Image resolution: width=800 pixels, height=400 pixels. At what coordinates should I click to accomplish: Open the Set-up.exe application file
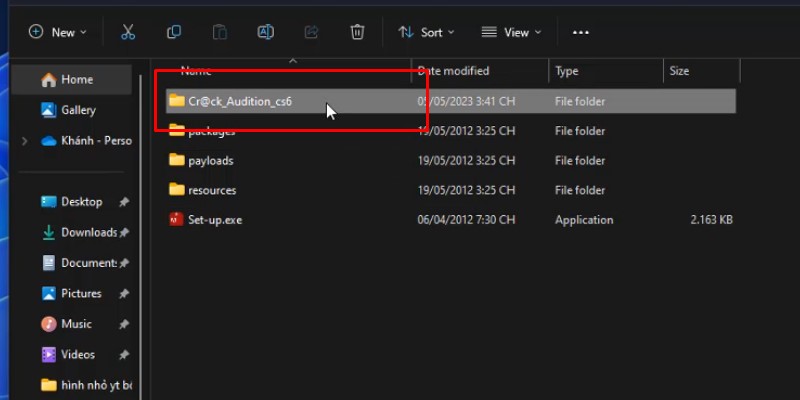(x=214, y=220)
